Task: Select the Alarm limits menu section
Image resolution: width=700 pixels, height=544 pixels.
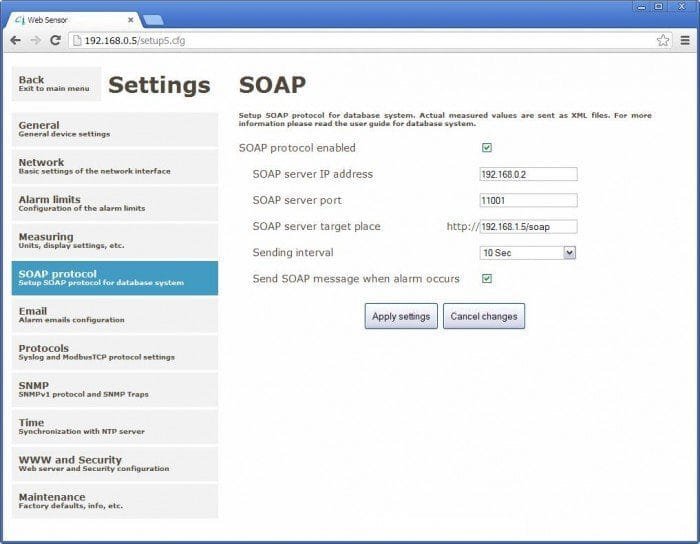Action: 115,203
